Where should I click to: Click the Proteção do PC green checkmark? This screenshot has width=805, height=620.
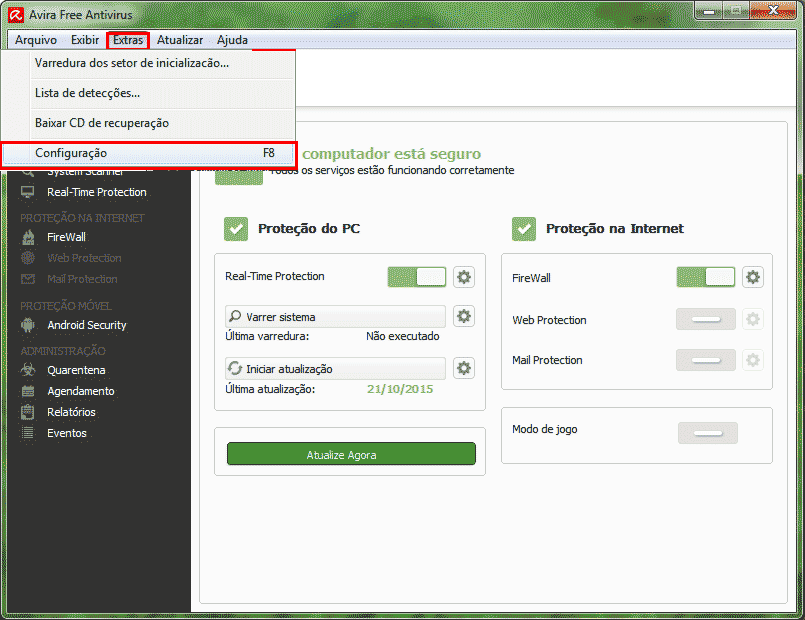[236, 229]
